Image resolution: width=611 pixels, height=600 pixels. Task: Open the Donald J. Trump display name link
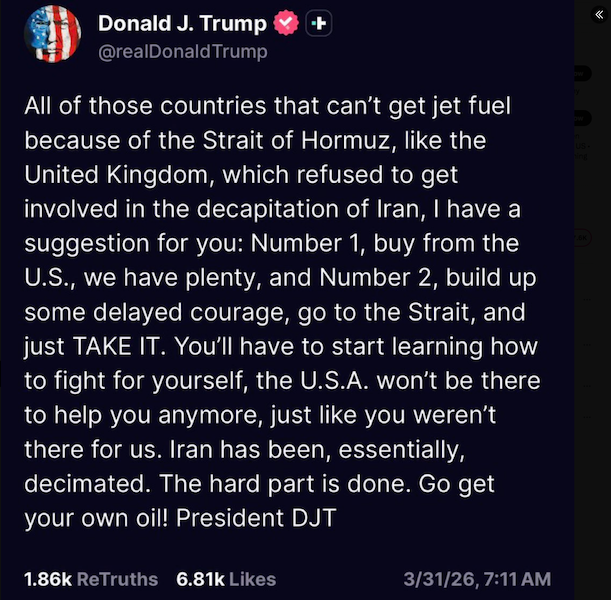click(183, 25)
